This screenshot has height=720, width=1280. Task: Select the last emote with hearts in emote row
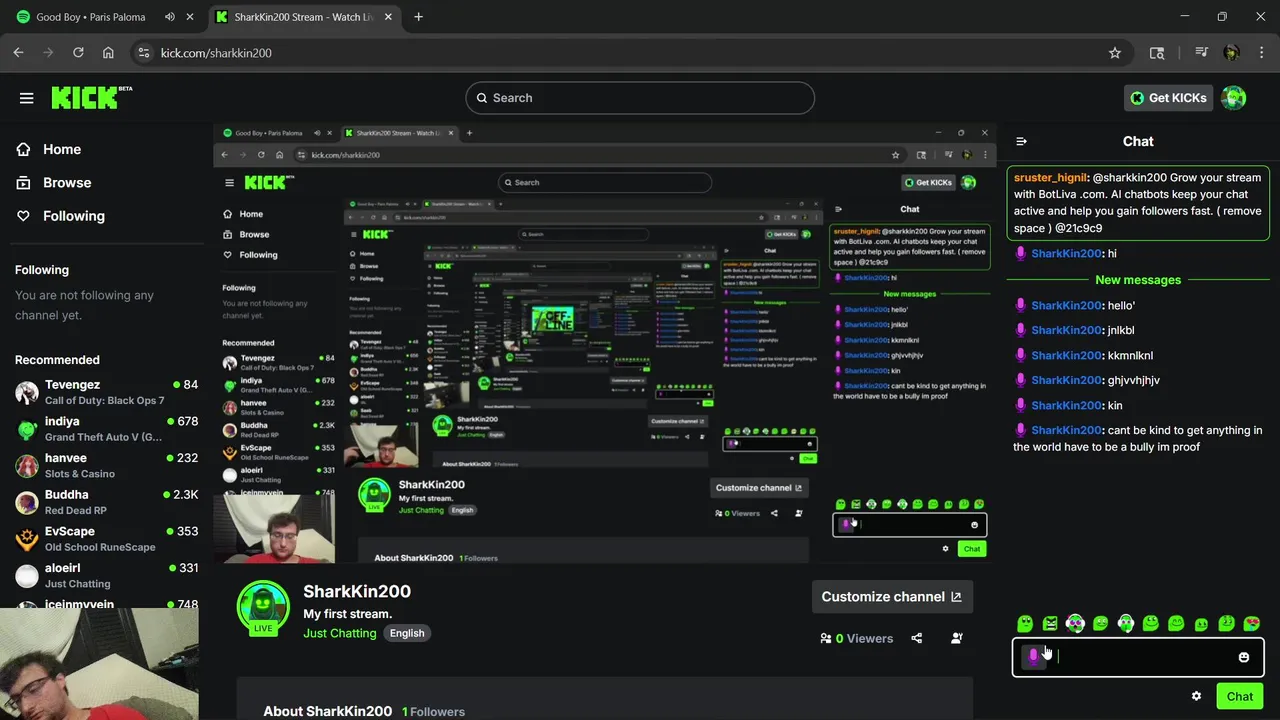[x=1252, y=624]
